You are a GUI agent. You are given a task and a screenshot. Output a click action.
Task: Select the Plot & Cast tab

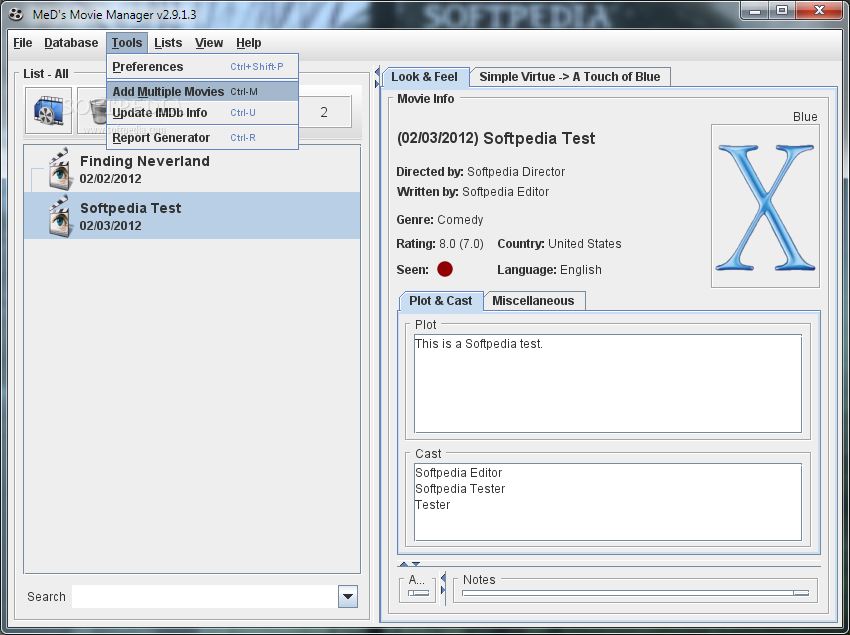pyautogui.click(x=441, y=301)
